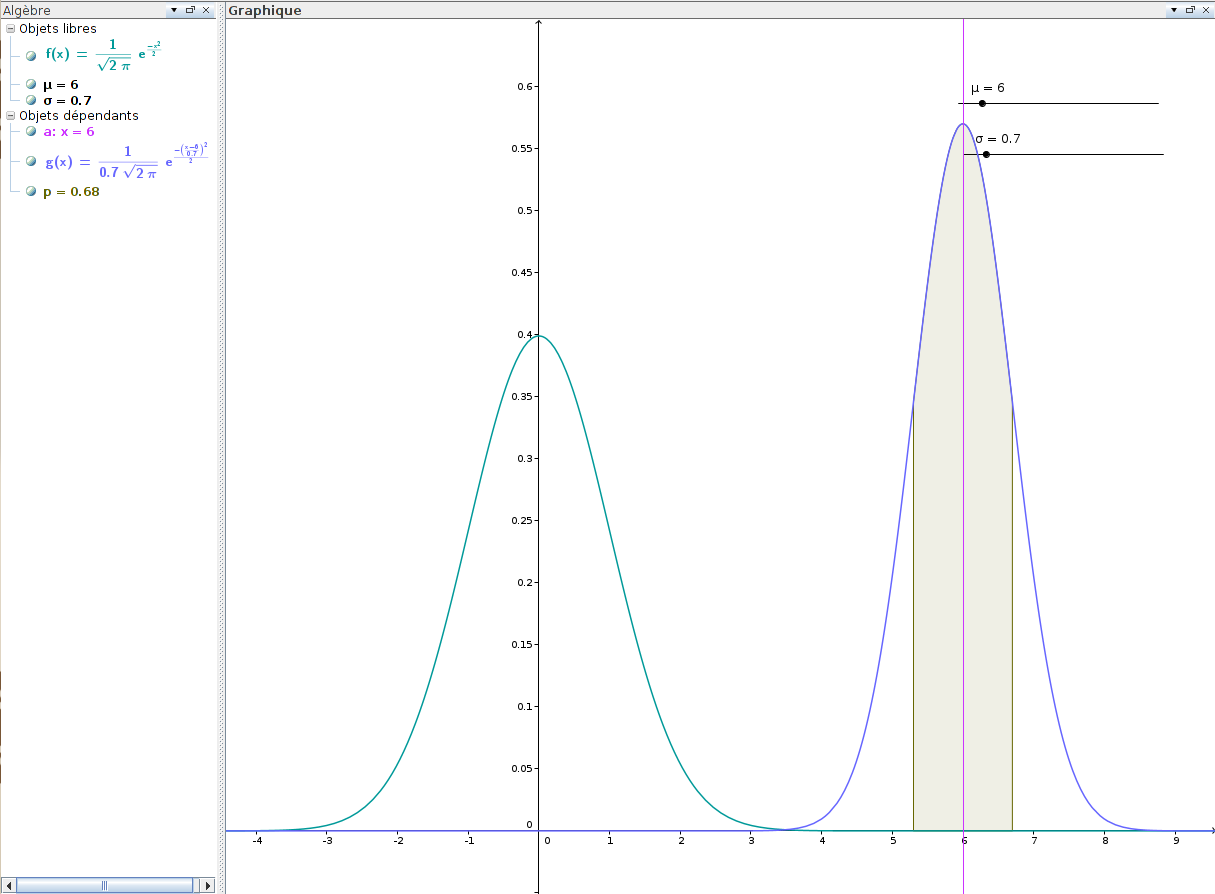Select the μ = 6 entry
Viewport: 1215px width, 894px height.
point(60,85)
